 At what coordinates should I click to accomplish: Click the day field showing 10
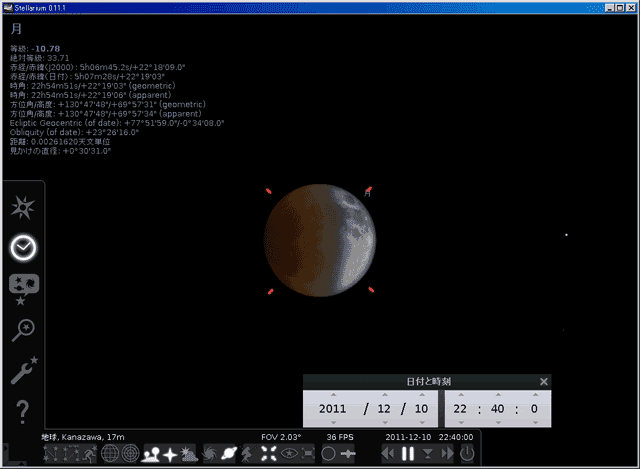419,408
